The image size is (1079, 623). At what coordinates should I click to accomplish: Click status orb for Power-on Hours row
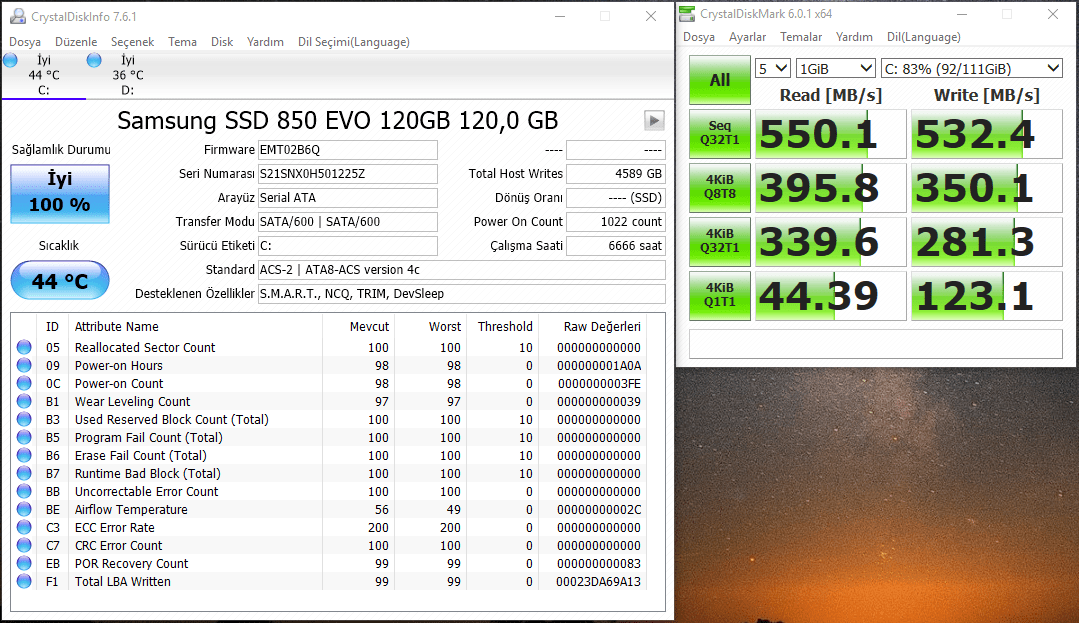point(24,365)
